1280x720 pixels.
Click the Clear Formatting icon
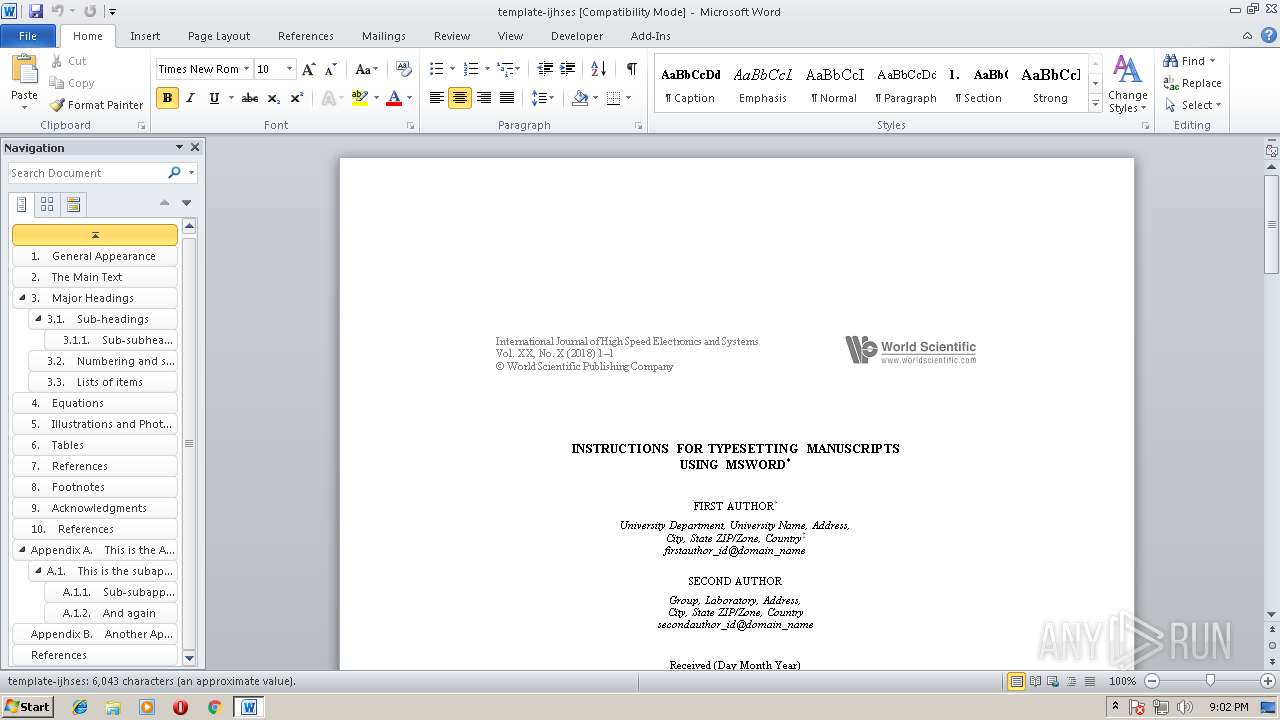pos(404,69)
